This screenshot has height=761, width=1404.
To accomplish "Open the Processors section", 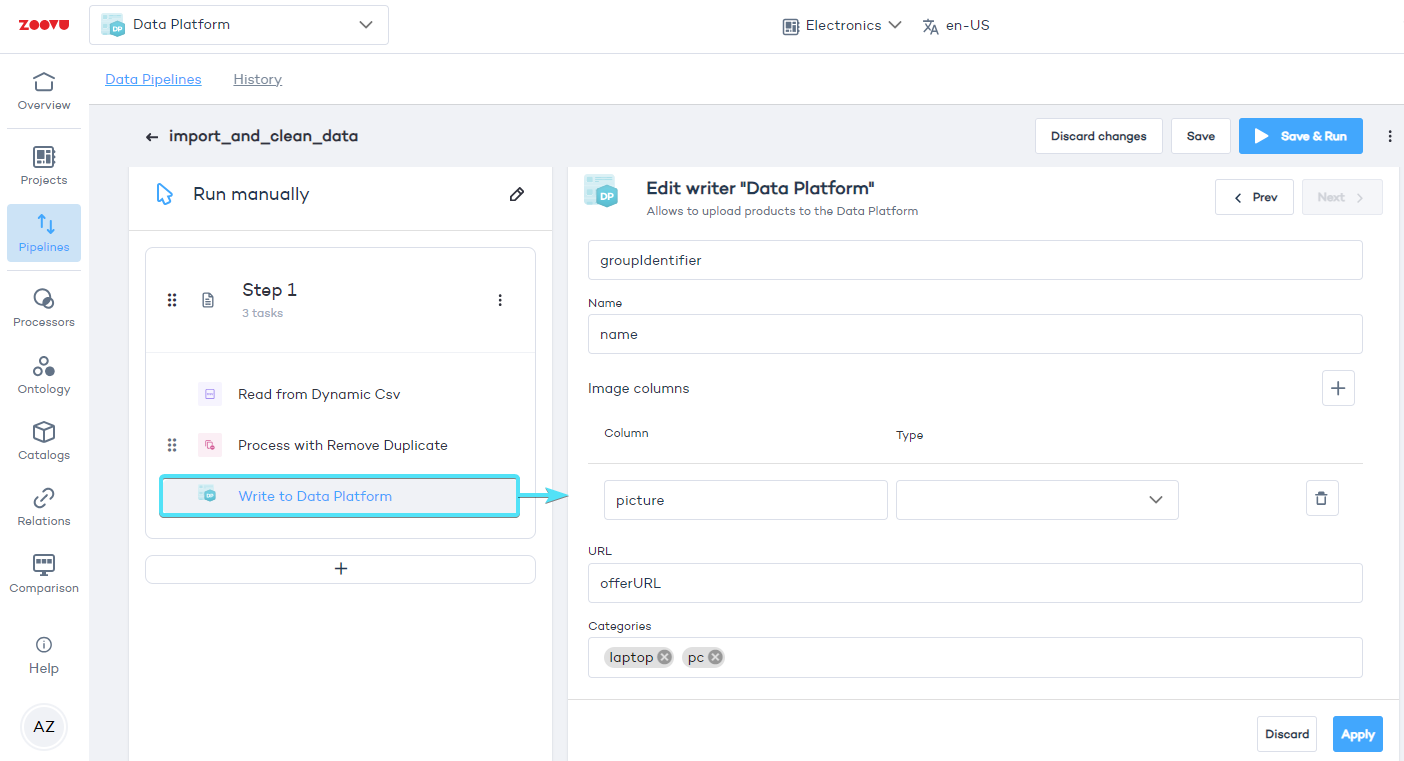I will [x=44, y=308].
